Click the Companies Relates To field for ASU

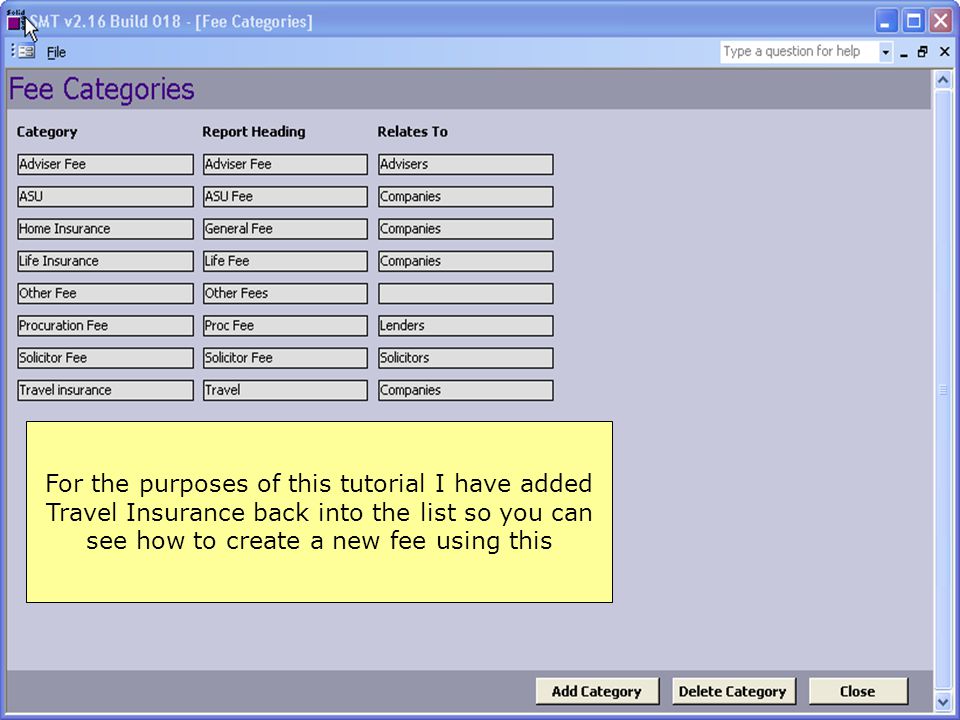[466, 197]
